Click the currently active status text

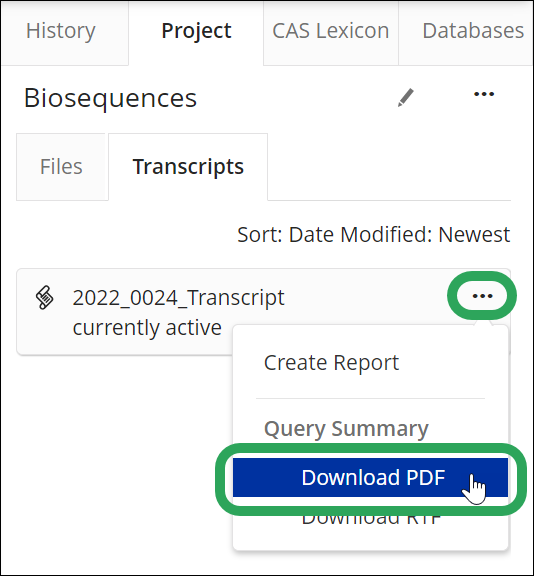pos(147,328)
